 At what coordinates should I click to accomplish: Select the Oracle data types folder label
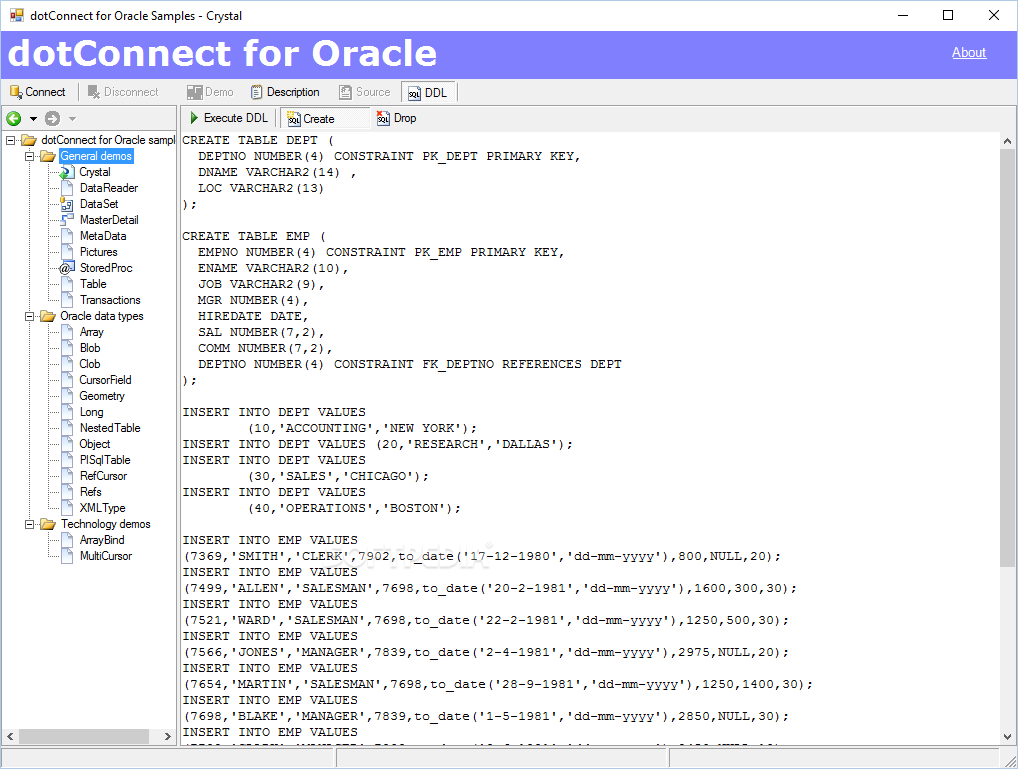pyautogui.click(x=102, y=316)
